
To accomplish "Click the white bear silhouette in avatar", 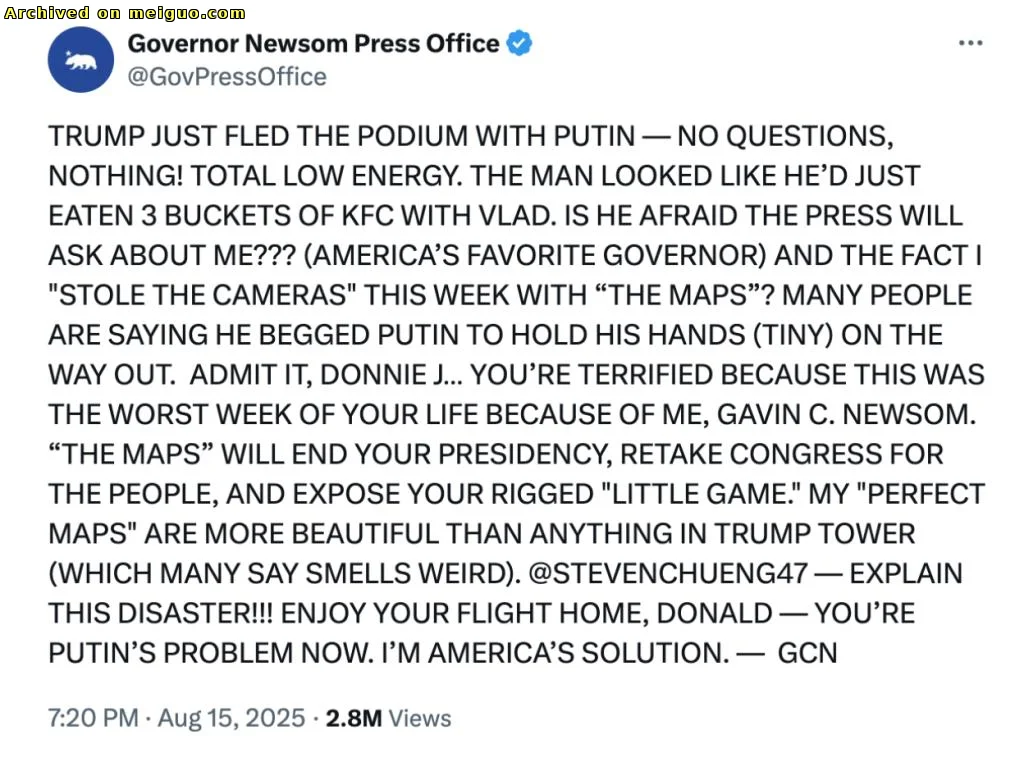I will [81, 61].
